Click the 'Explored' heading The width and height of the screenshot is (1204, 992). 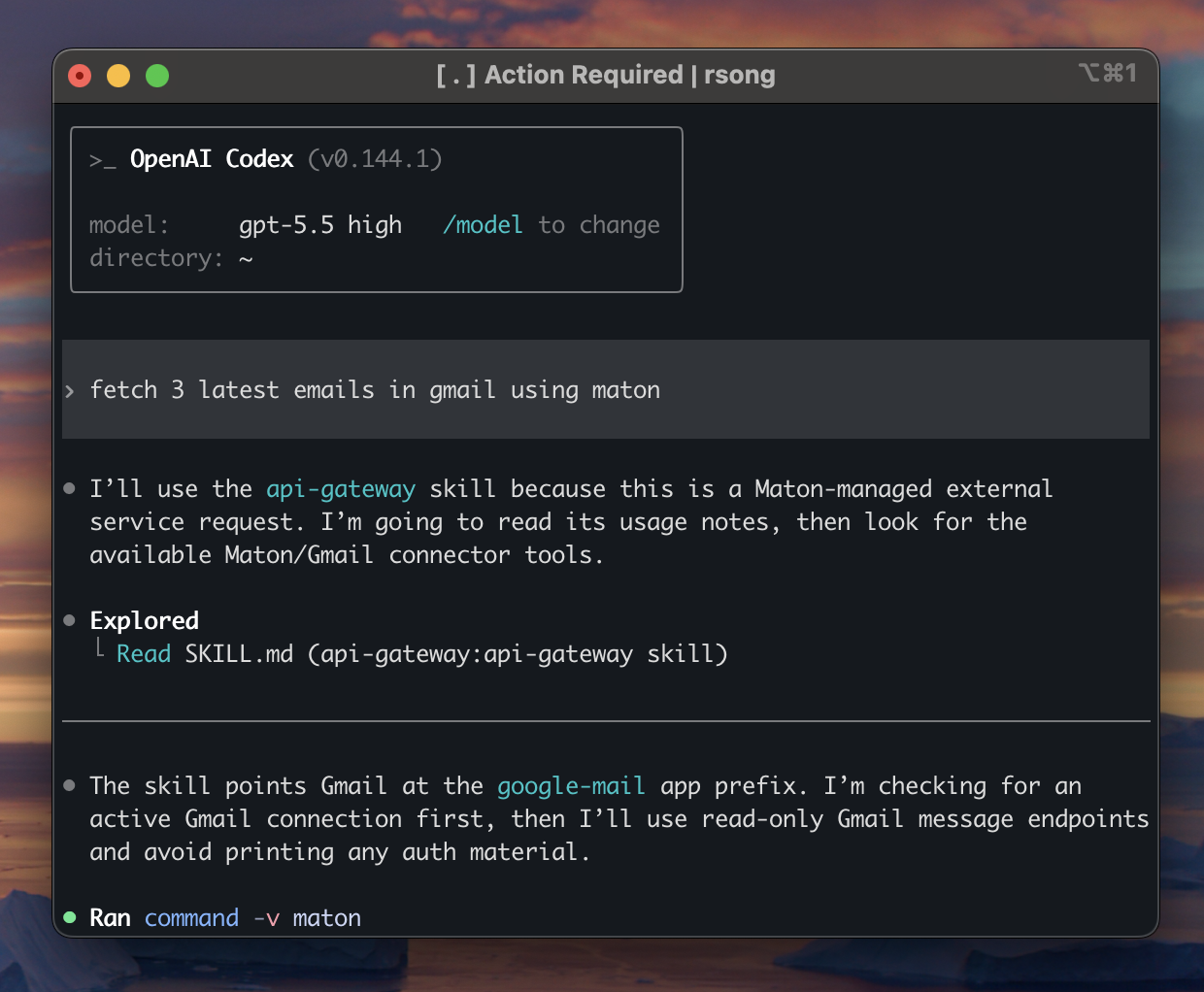pos(145,621)
